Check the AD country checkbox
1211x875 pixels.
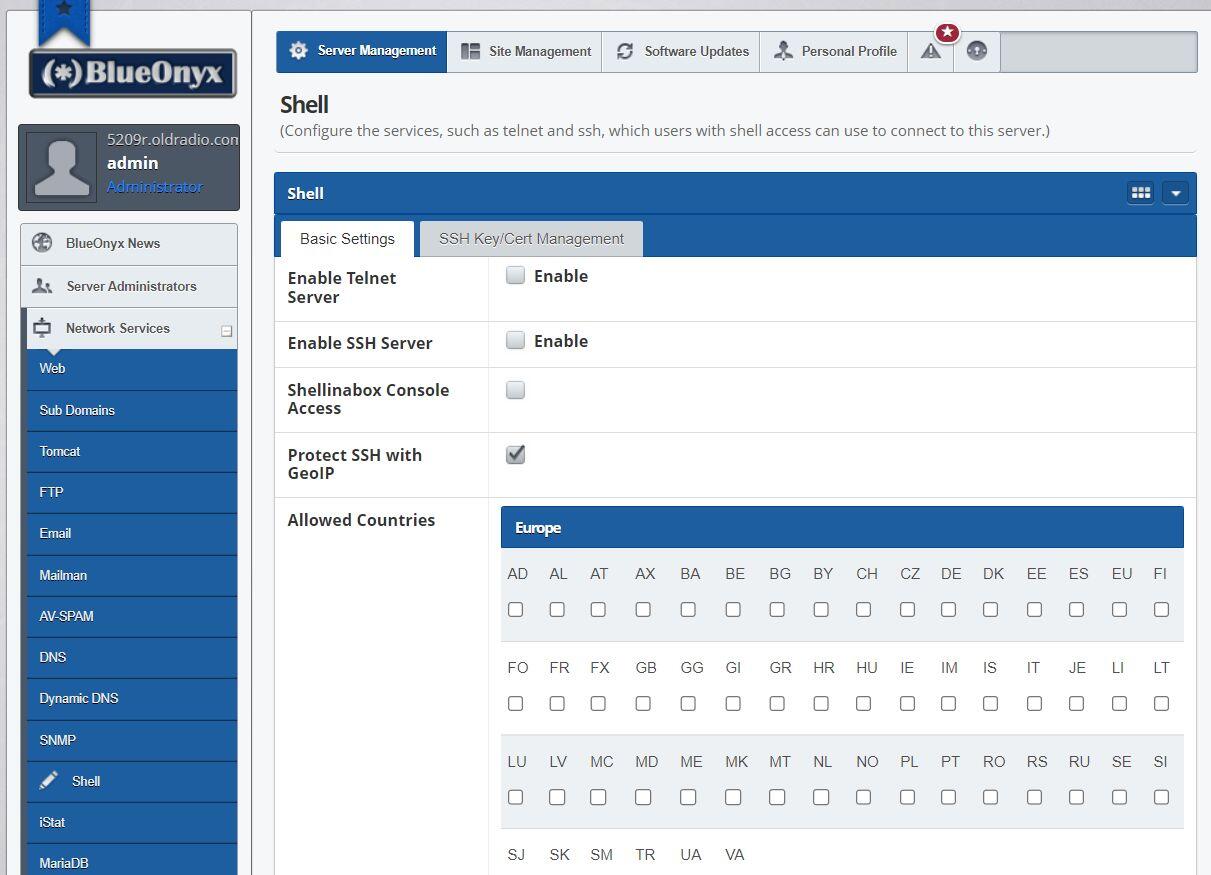(x=515, y=609)
